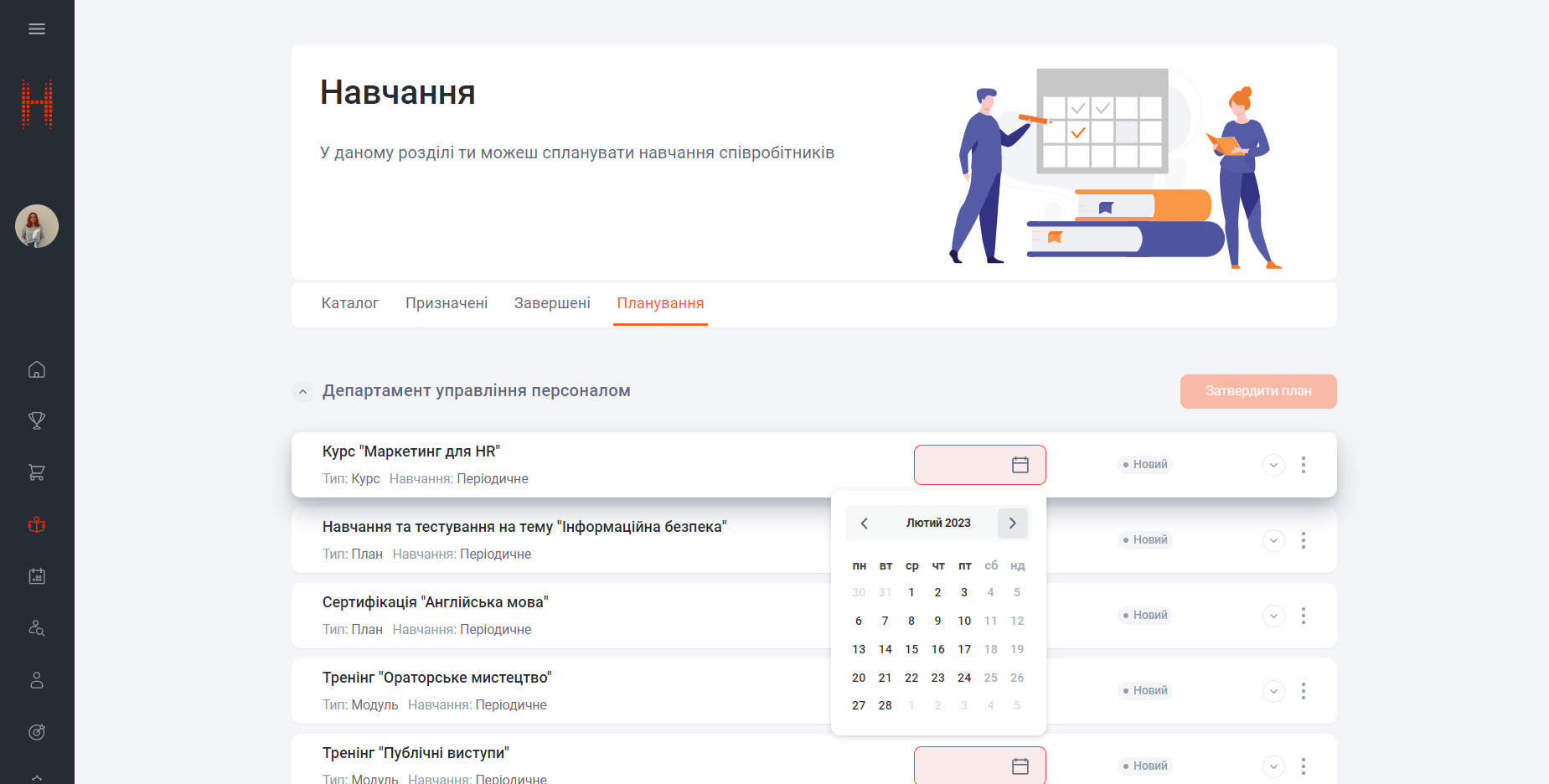Open the people search sidebar icon
The height and width of the screenshot is (784, 1549).
(37, 628)
